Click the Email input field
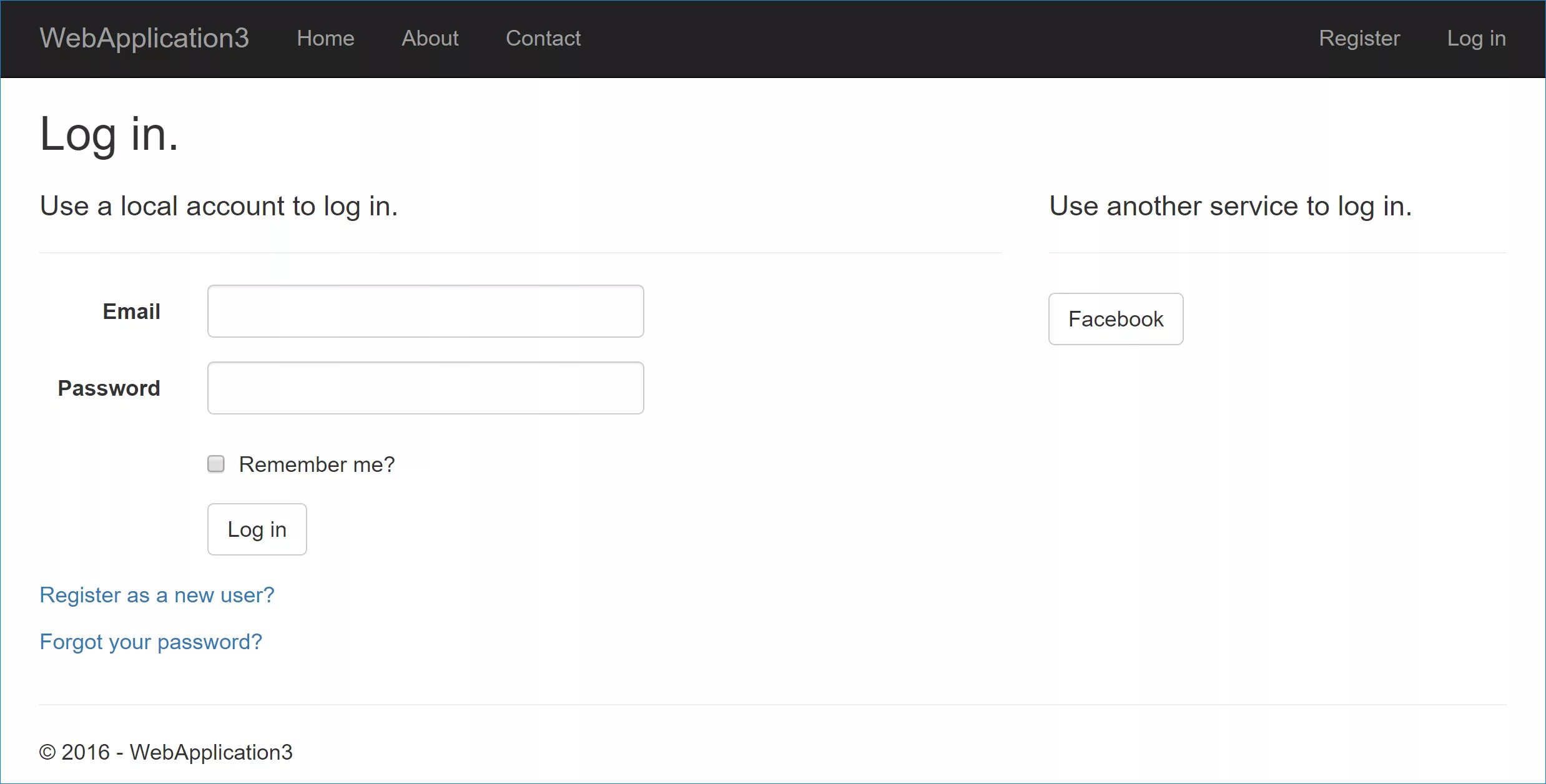The height and width of the screenshot is (784, 1546). 425,311
